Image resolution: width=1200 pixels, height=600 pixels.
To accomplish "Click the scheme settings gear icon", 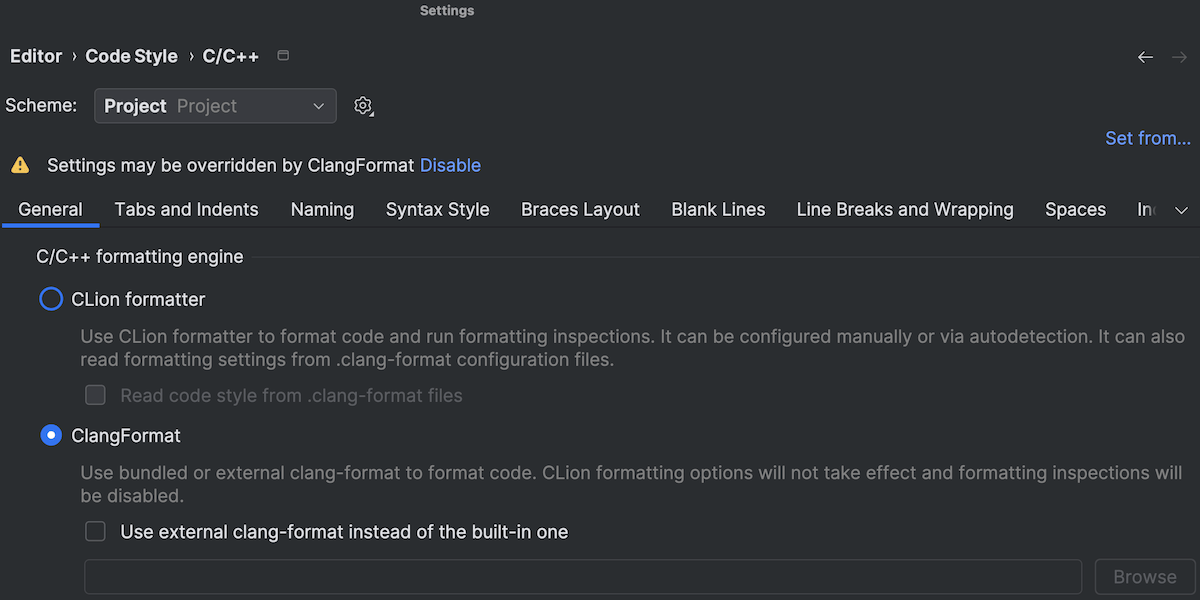I will click(x=364, y=106).
